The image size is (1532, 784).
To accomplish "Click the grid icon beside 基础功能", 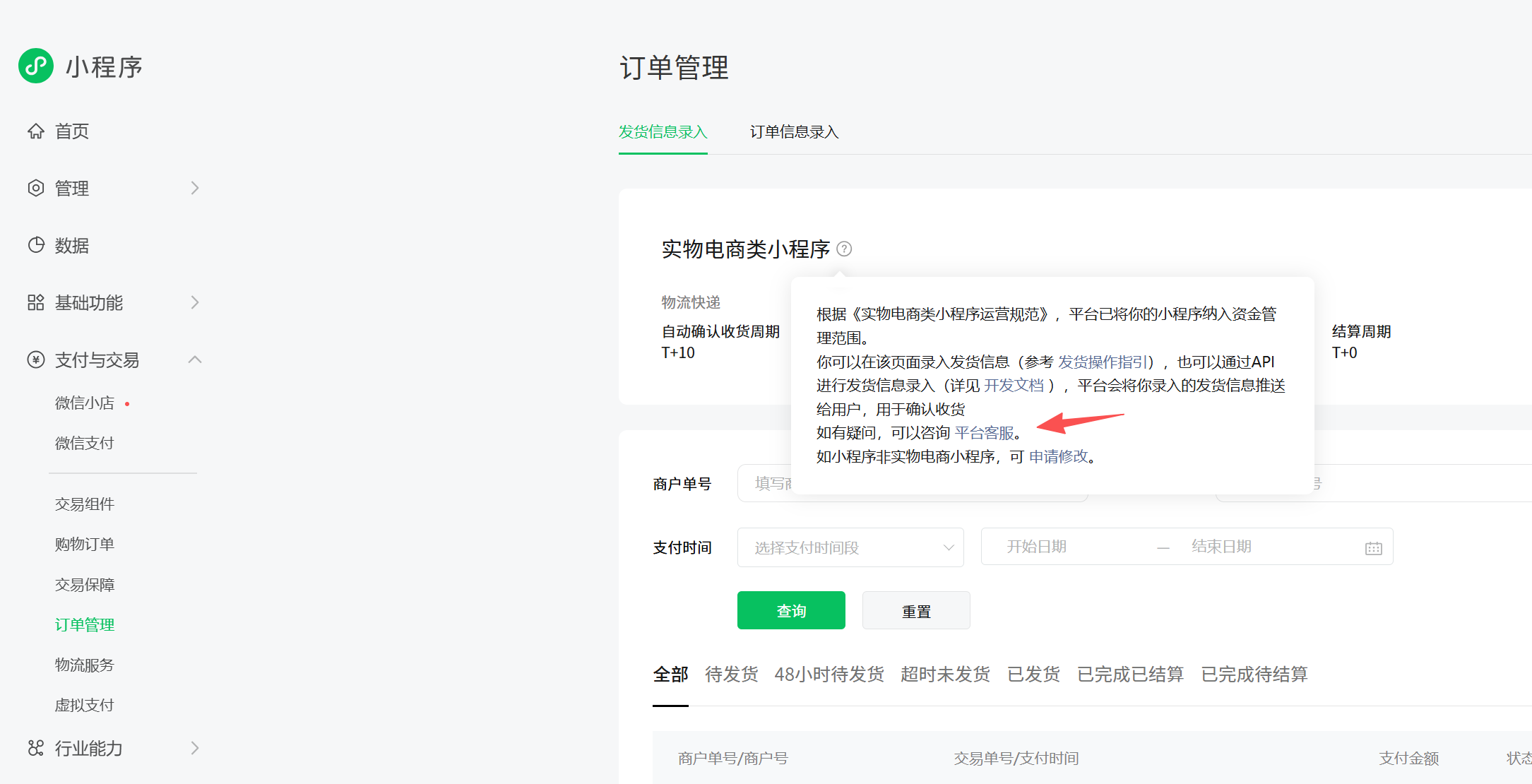I will tap(36, 302).
